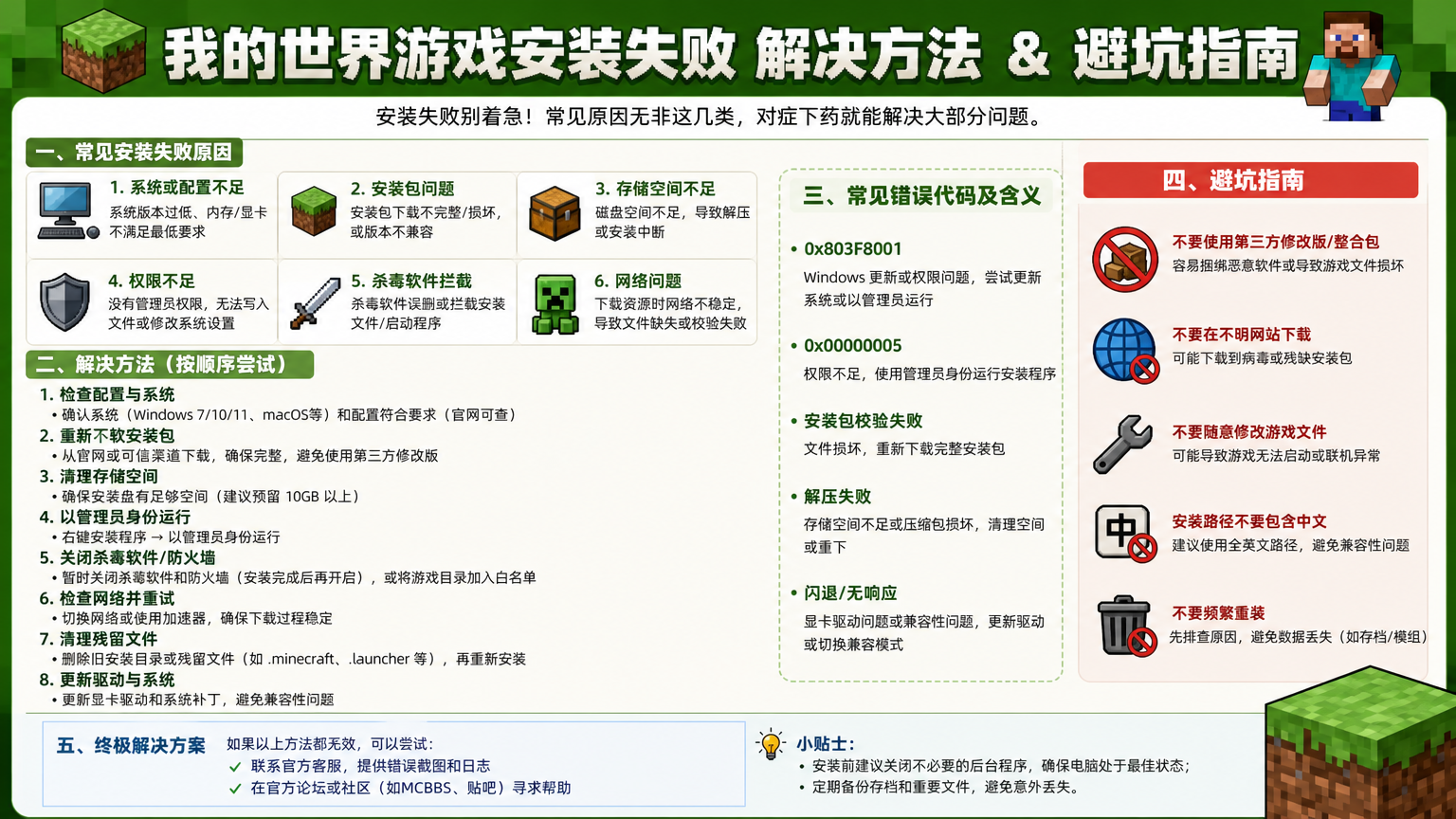
Task: Select the 一、常见安装失败原因 section header
Action: pyautogui.click(x=135, y=153)
